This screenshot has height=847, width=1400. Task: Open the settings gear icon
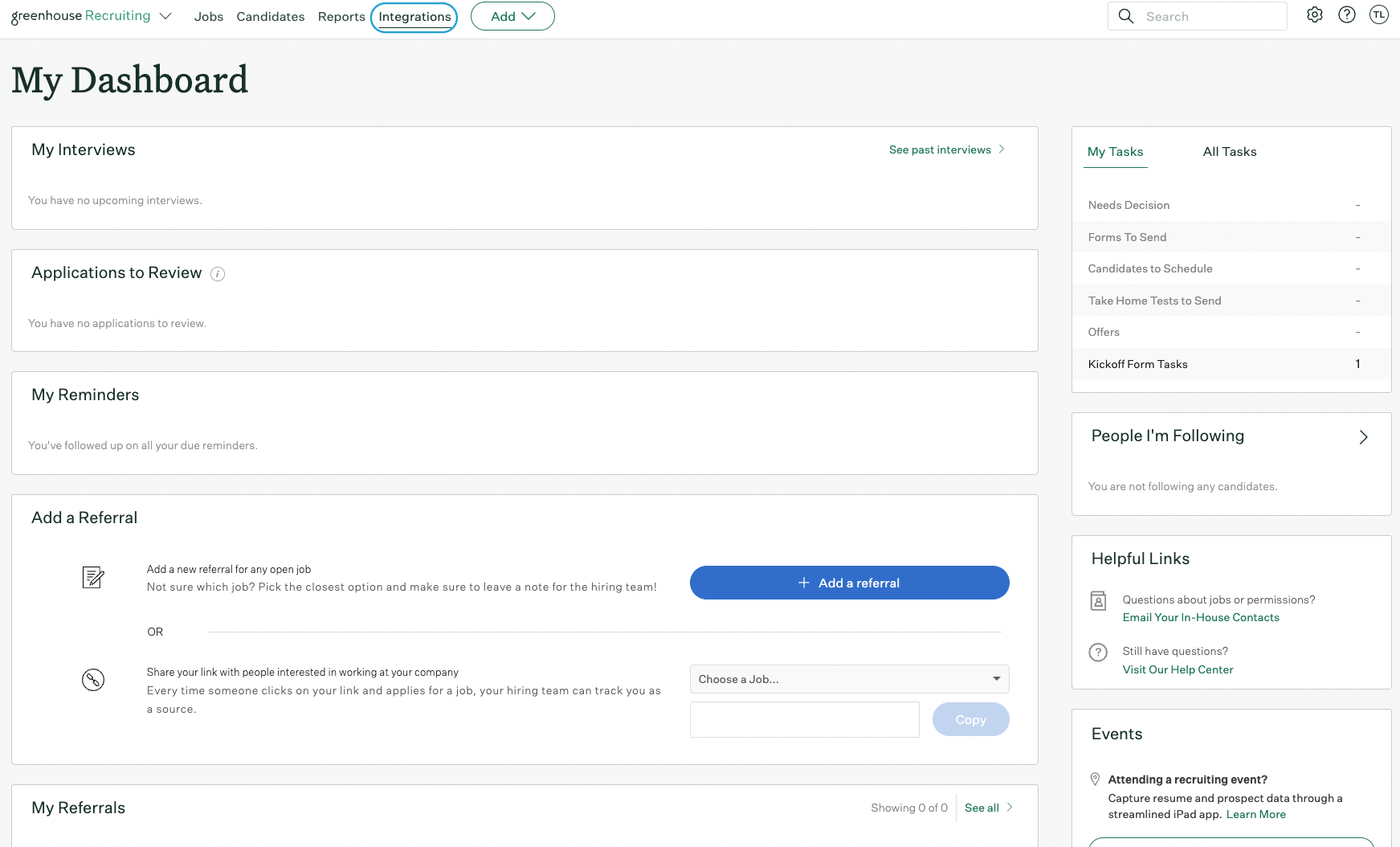(1315, 15)
